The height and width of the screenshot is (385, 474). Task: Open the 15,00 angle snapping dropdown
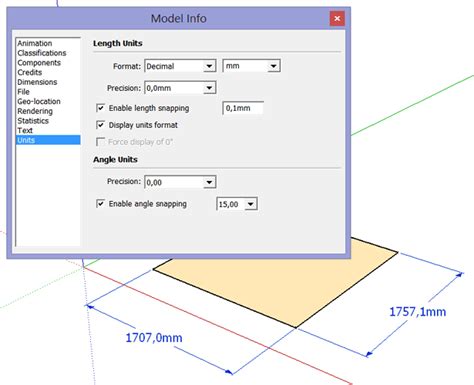237,204
